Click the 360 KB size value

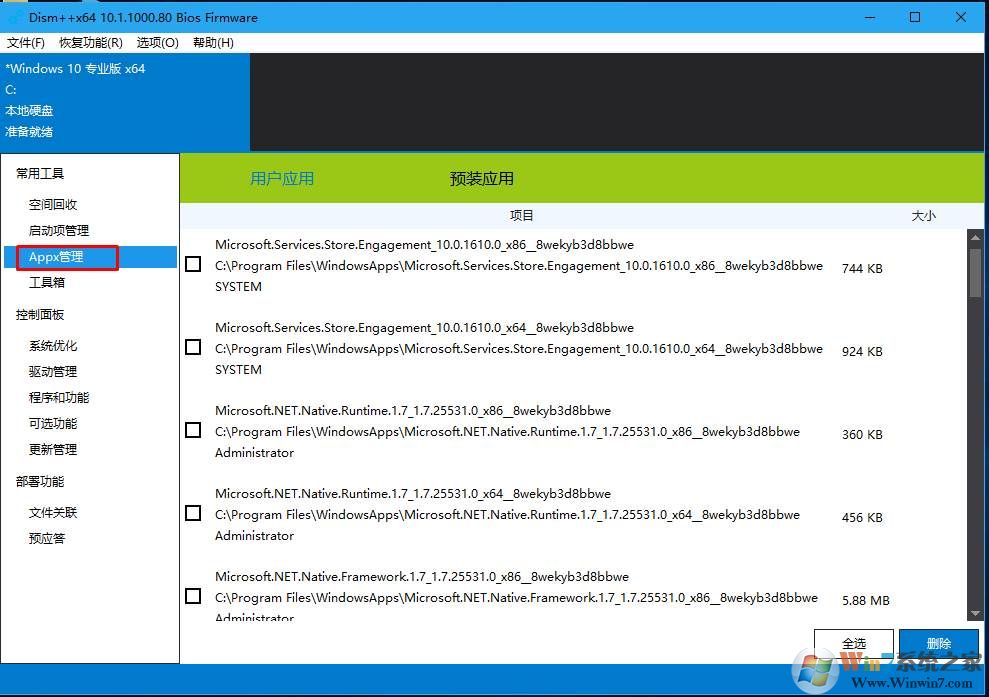click(862, 435)
